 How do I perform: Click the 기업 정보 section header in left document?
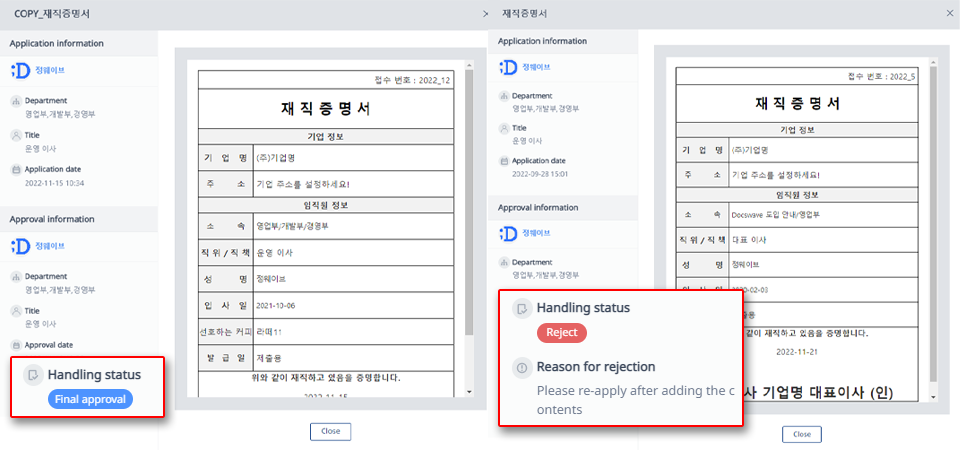[x=325, y=137]
